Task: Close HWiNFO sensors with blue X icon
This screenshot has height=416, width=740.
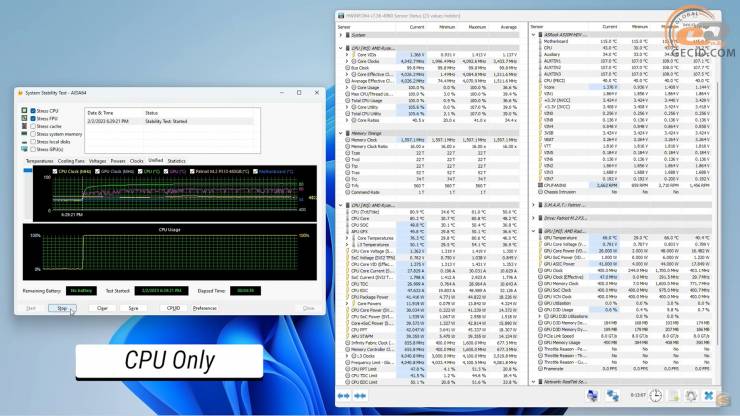Action: [x=708, y=396]
